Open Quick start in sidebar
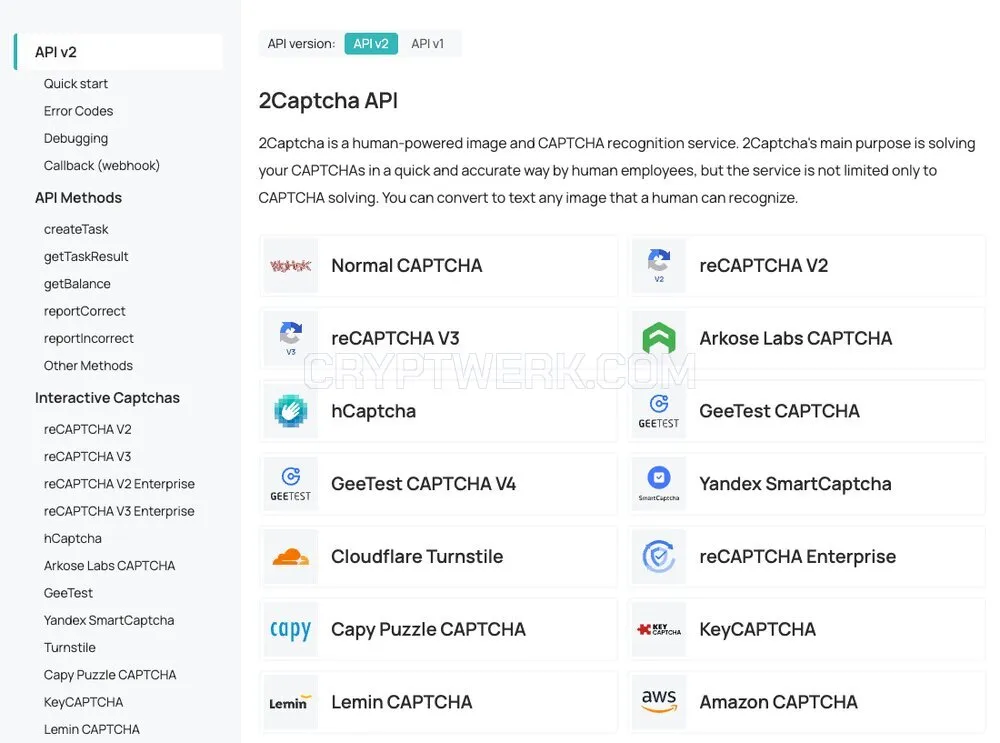 76,84
